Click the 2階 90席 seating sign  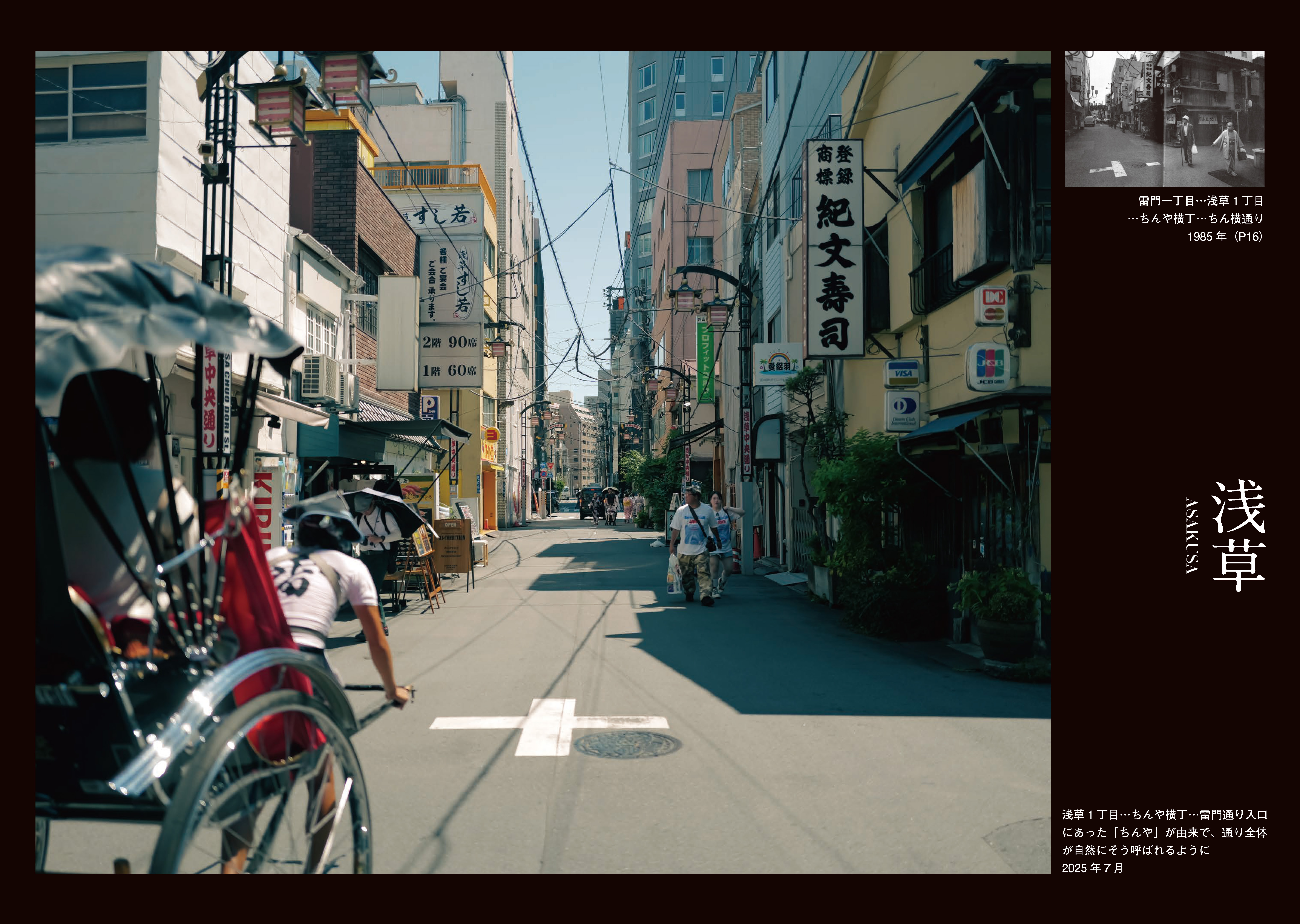450,341
